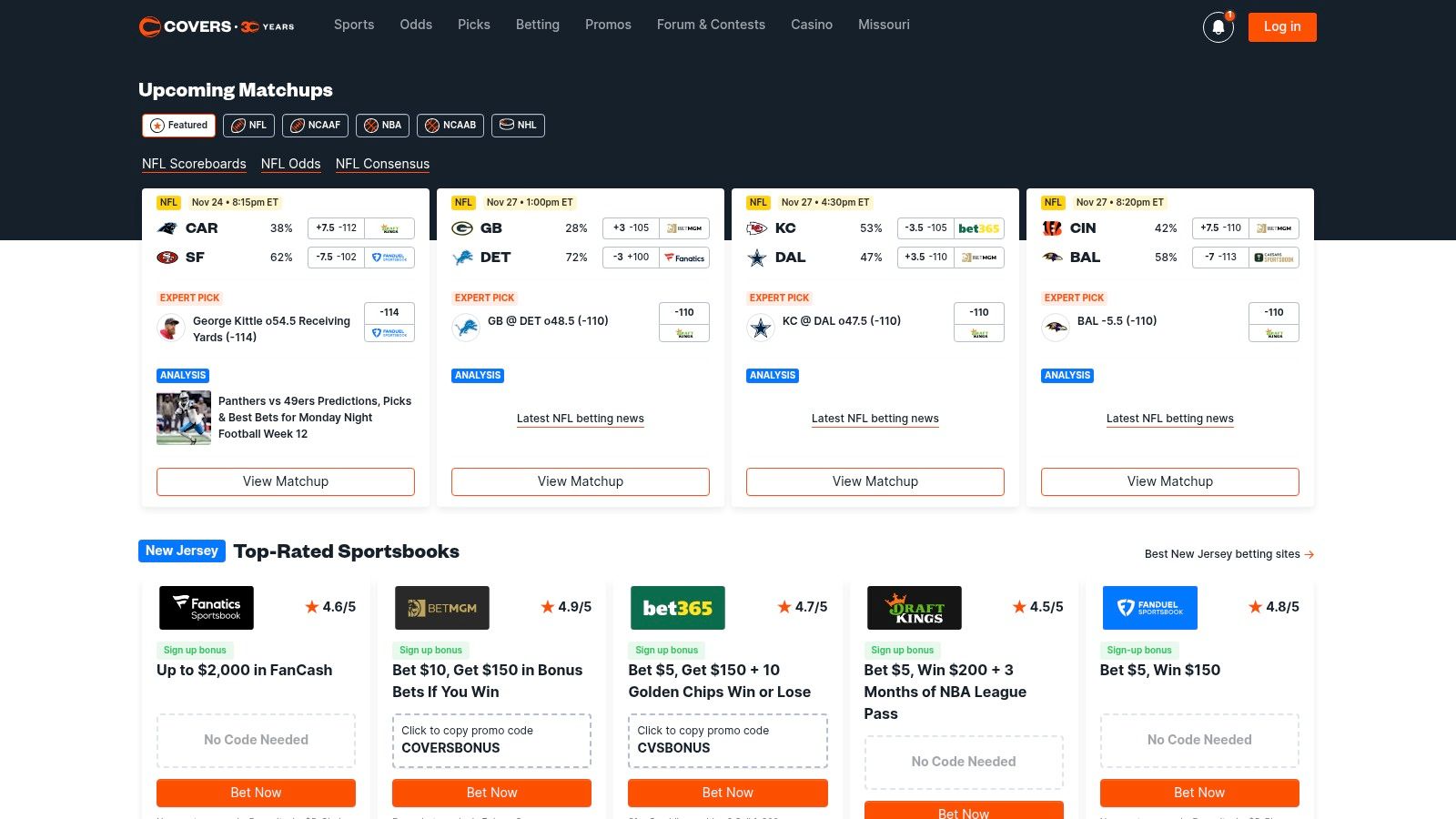The width and height of the screenshot is (1456, 819).
Task: Open the NFL Consensus link
Action: click(x=382, y=164)
